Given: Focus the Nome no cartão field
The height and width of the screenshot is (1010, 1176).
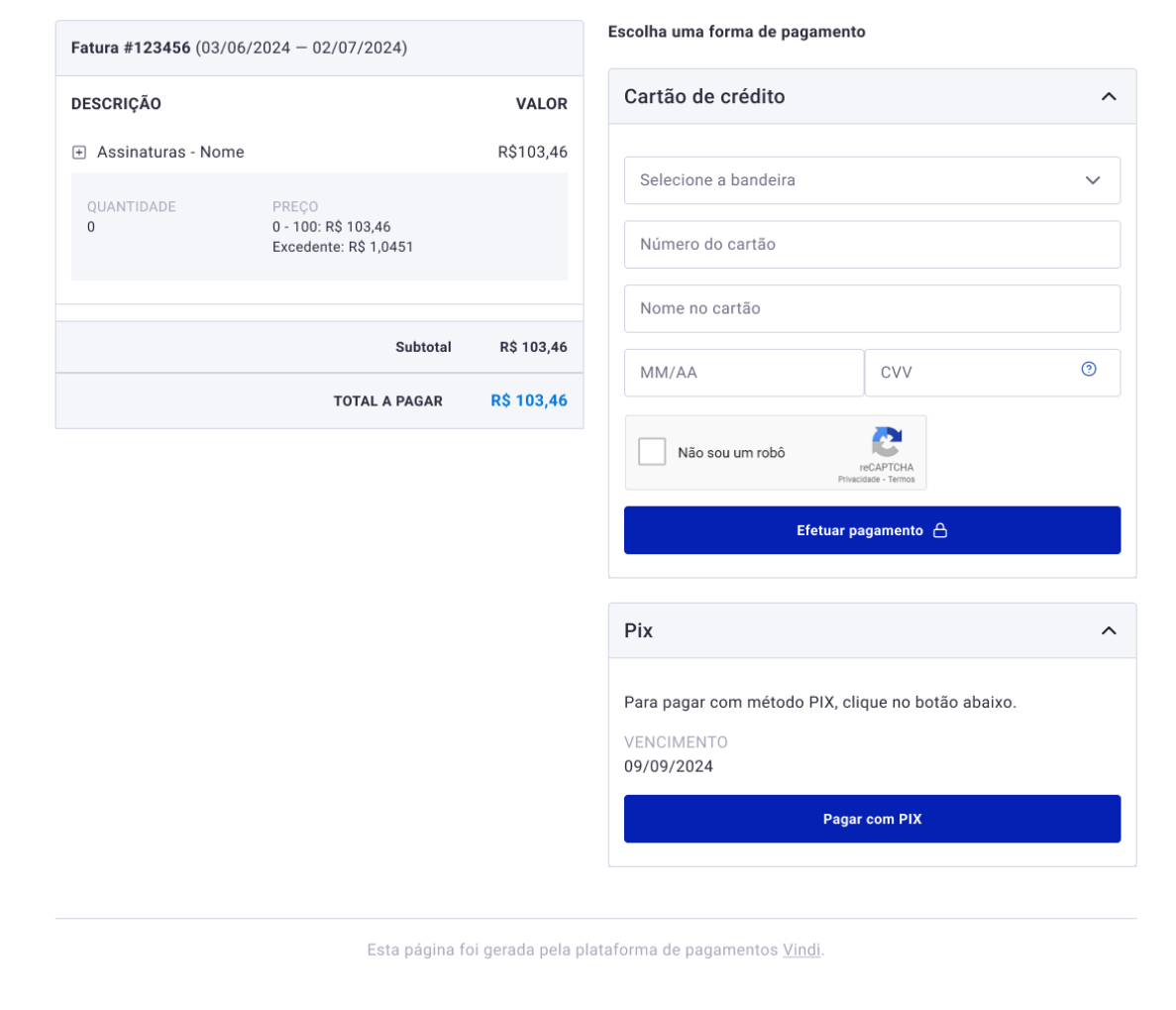Looking at the screenshot, I should (x=872, y=309).
